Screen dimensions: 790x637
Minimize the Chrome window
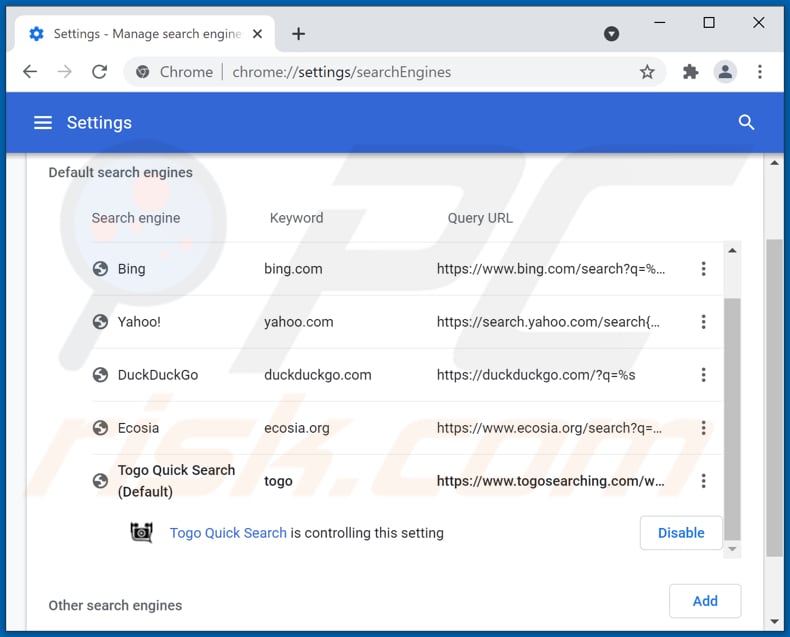[x=660, y=23]
